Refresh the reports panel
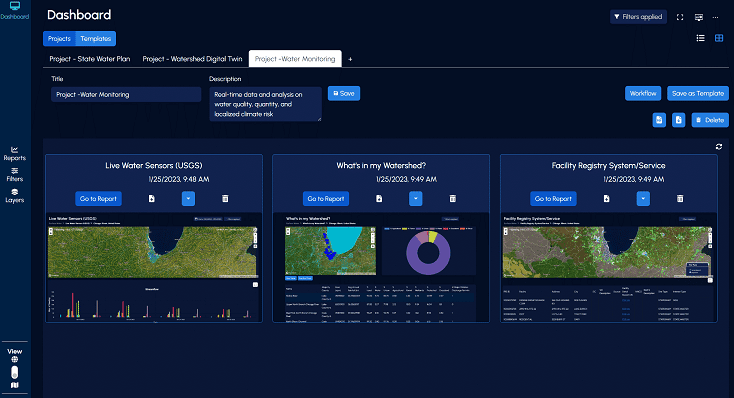 pyautogui.click(x=719, y=147)
